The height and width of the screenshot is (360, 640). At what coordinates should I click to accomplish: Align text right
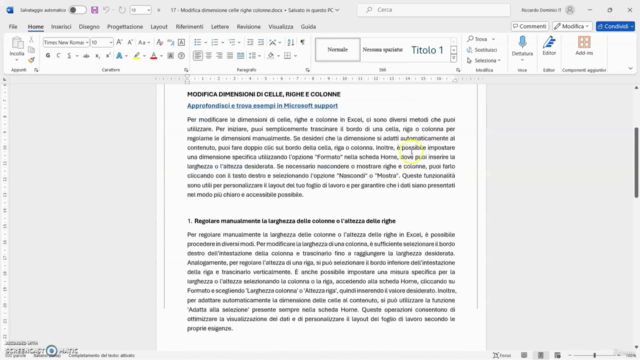coord(219,56)
